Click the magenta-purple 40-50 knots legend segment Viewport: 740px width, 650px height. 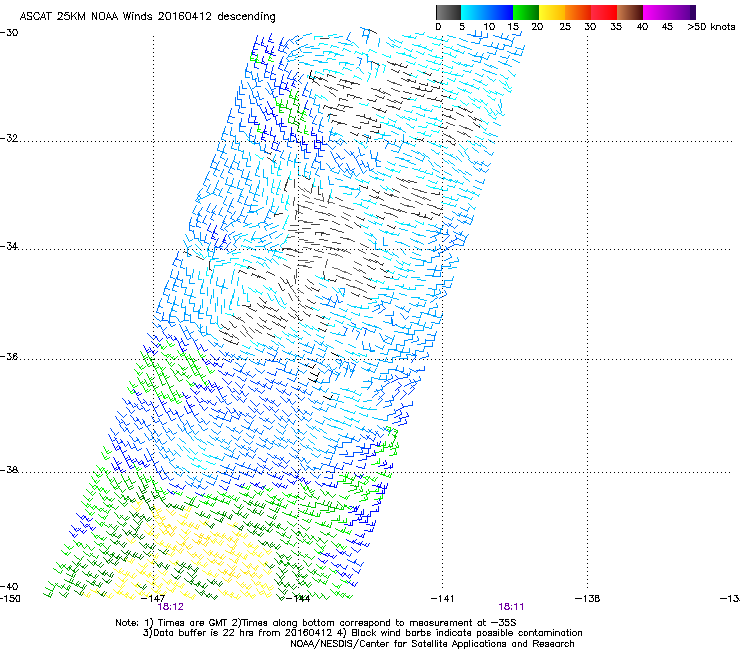[669, 12]
